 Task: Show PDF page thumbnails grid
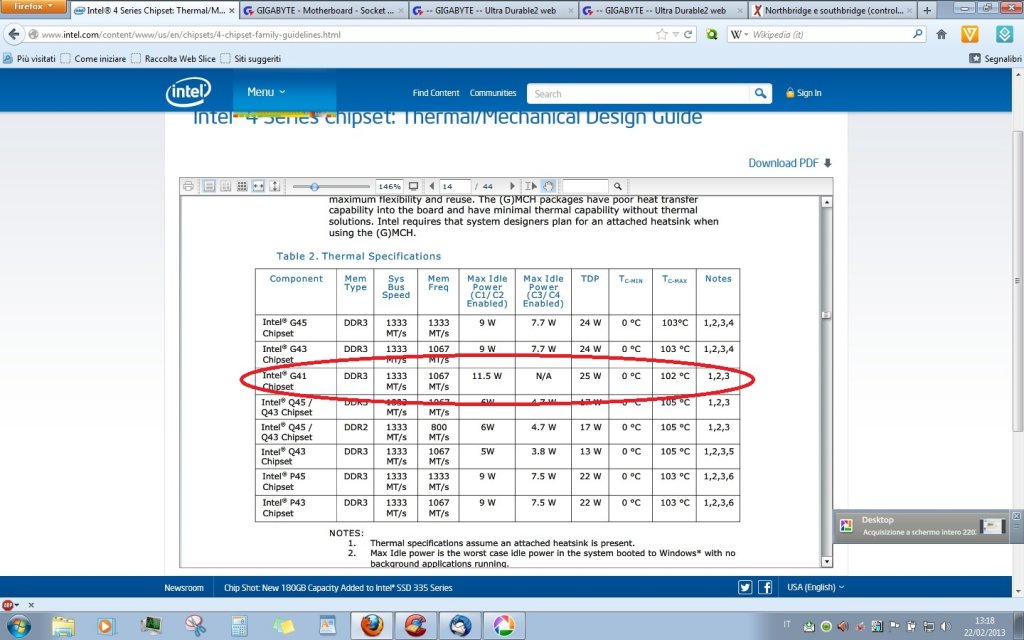coord(242,186)
